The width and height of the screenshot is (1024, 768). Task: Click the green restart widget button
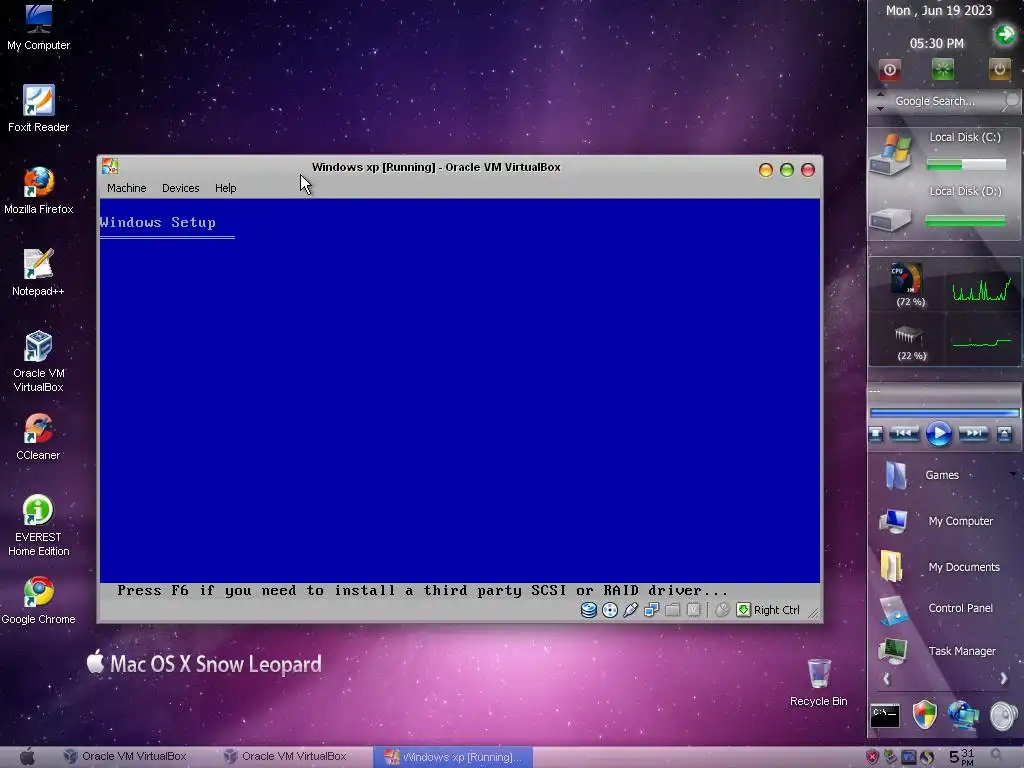tap(942, 69)
